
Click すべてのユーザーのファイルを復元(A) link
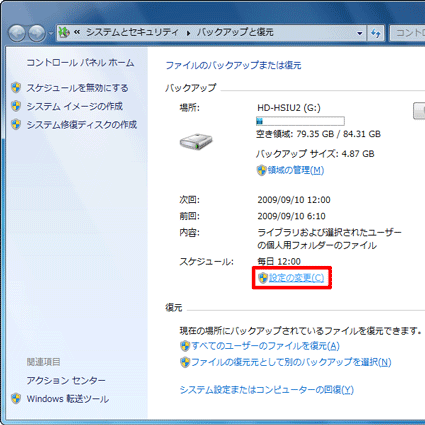(265, 346)
